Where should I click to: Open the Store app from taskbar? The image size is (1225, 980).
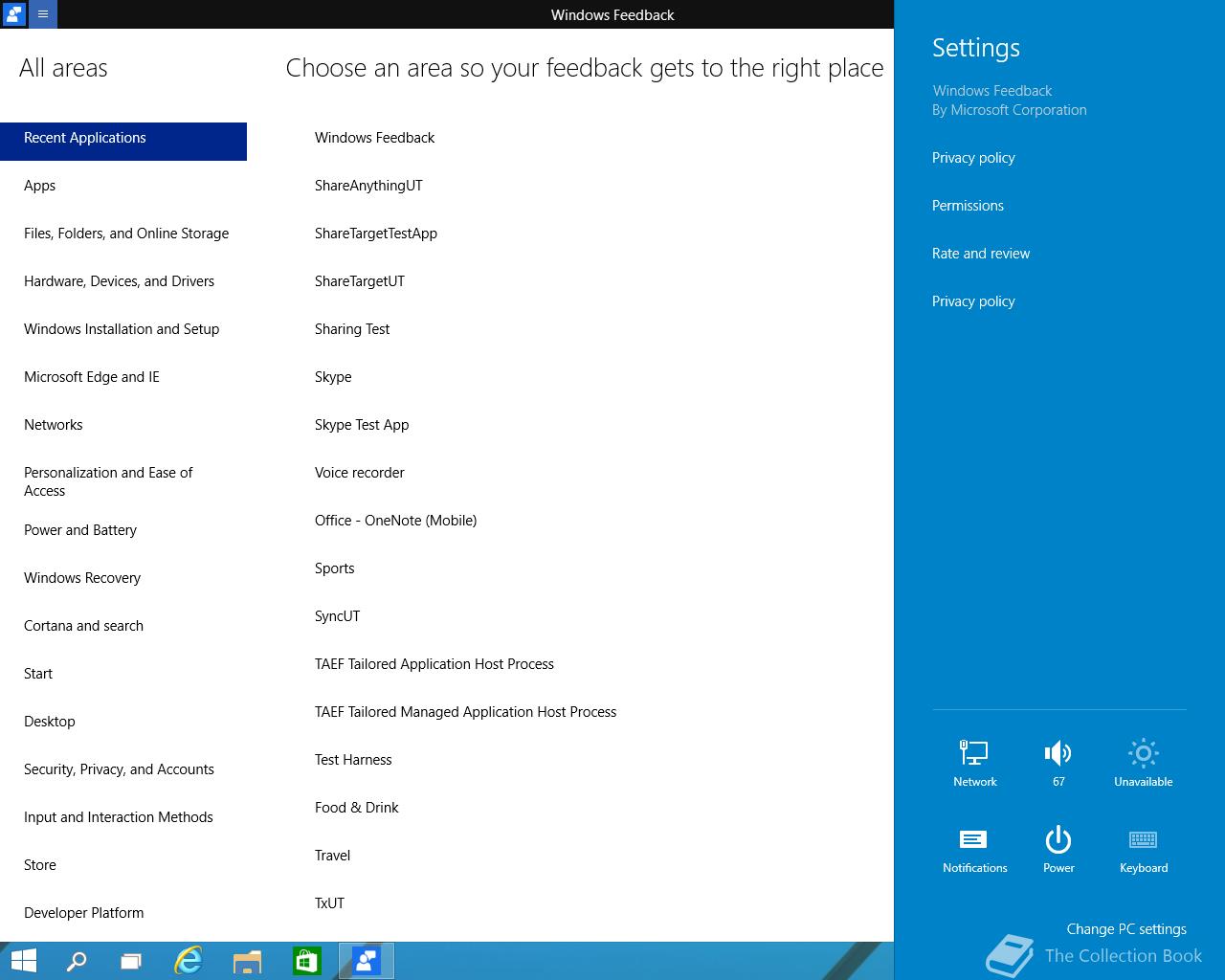click(306, 961)
